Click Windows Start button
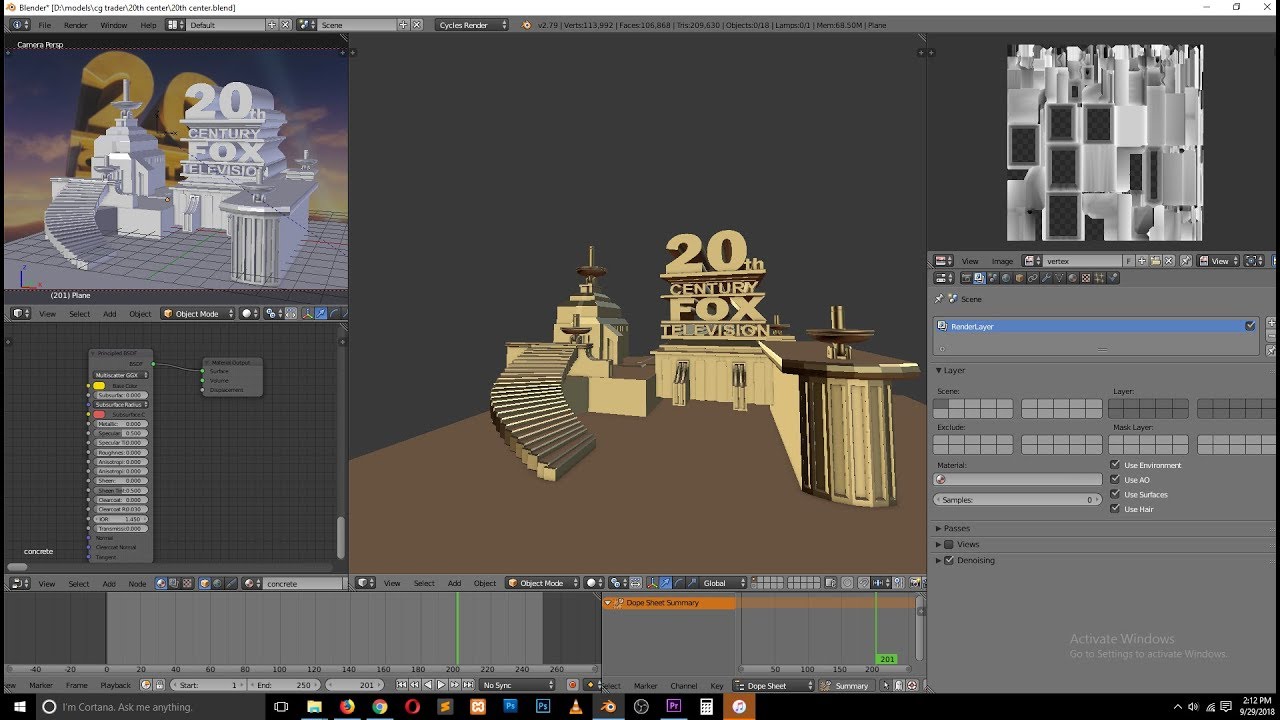1280x720 pixels. point(19,706)
